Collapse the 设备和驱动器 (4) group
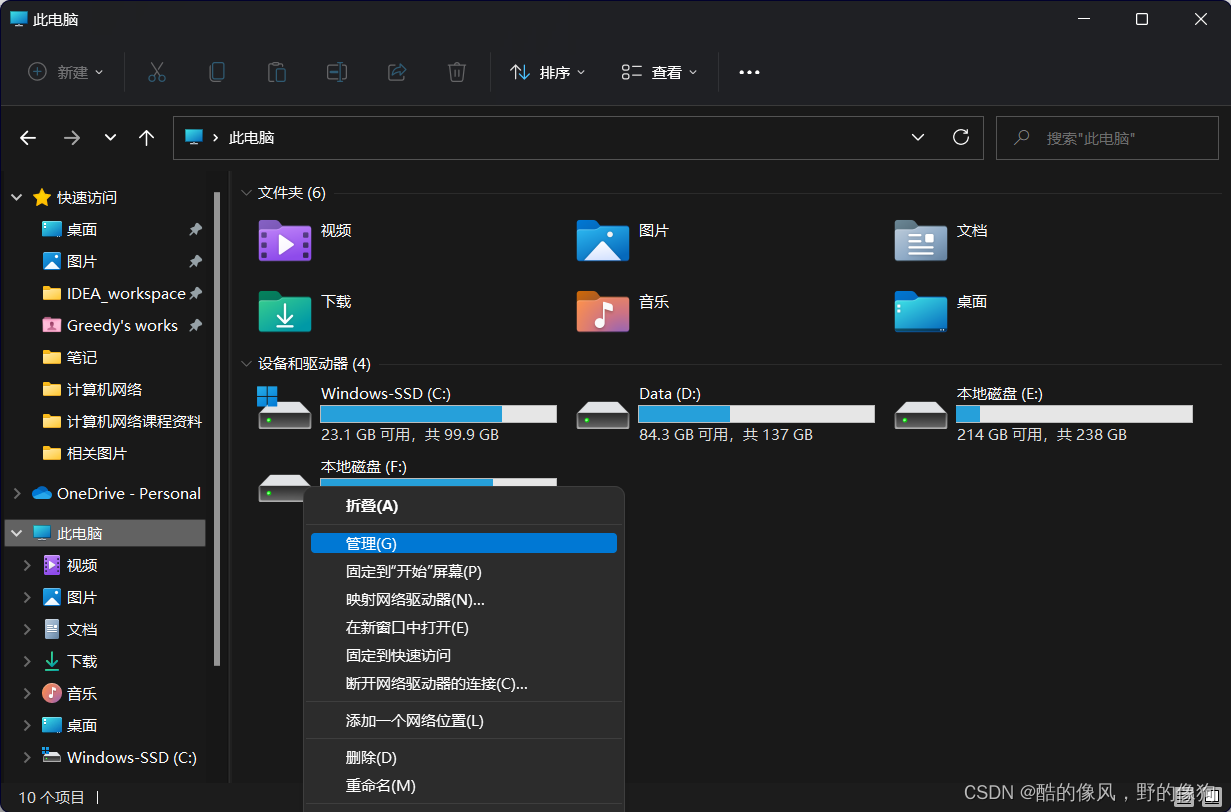1231x812 pixels. (x=246, y=364)
